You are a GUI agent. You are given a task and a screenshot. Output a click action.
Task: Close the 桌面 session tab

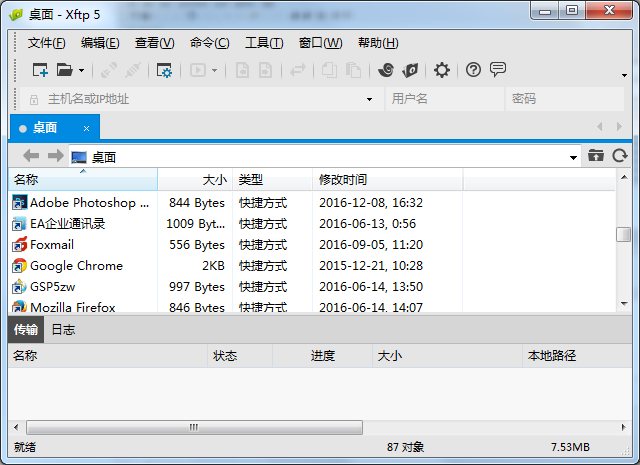(87, 128)
